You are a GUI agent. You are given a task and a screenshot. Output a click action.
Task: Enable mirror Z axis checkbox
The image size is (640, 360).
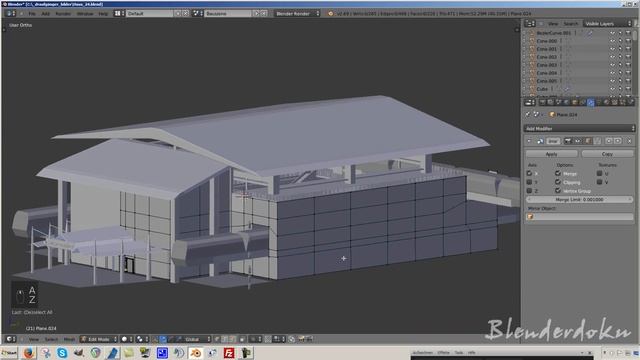[529, 191]
